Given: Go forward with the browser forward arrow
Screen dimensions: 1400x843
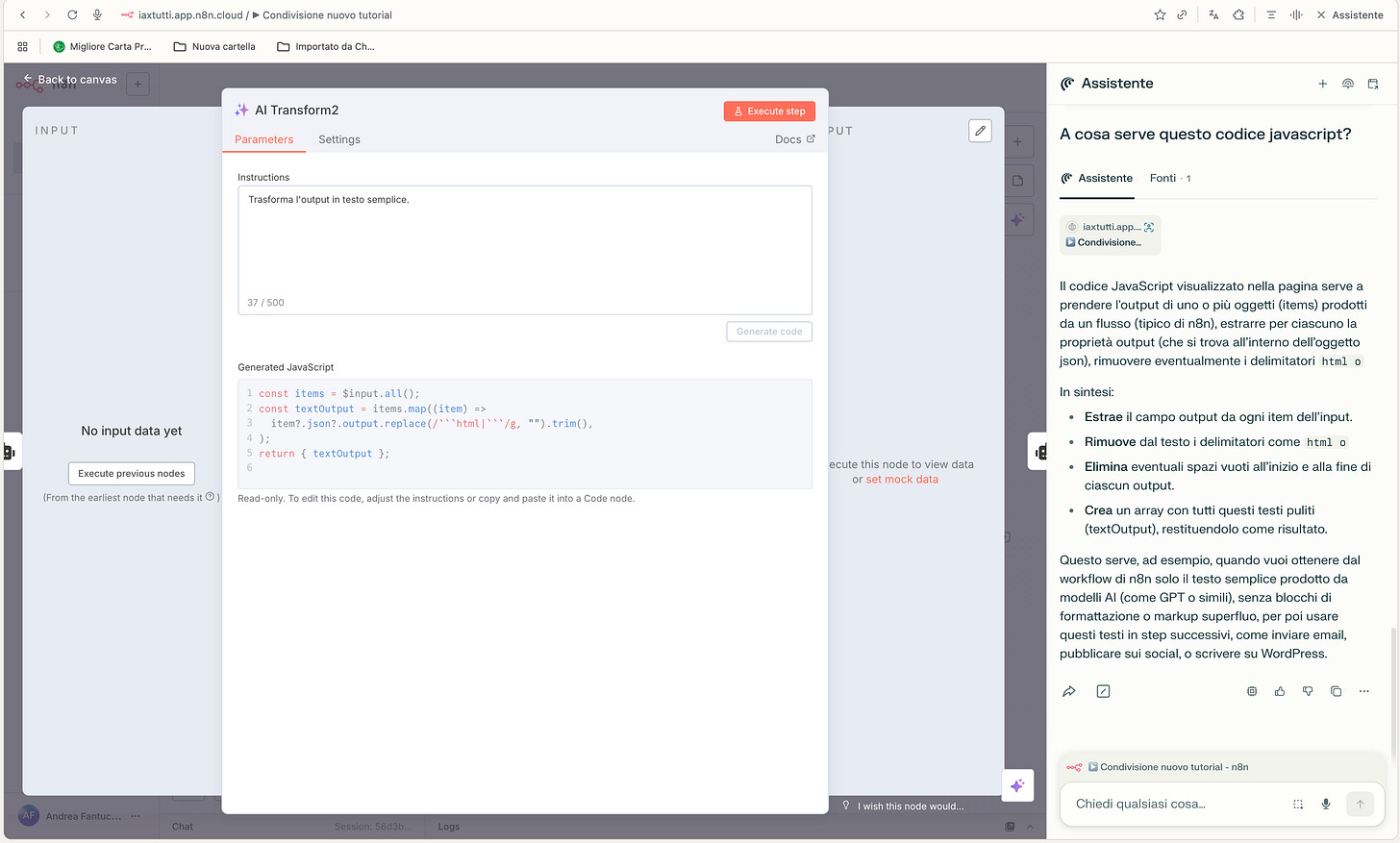Looking at the screenshot, I should (48, 15).
